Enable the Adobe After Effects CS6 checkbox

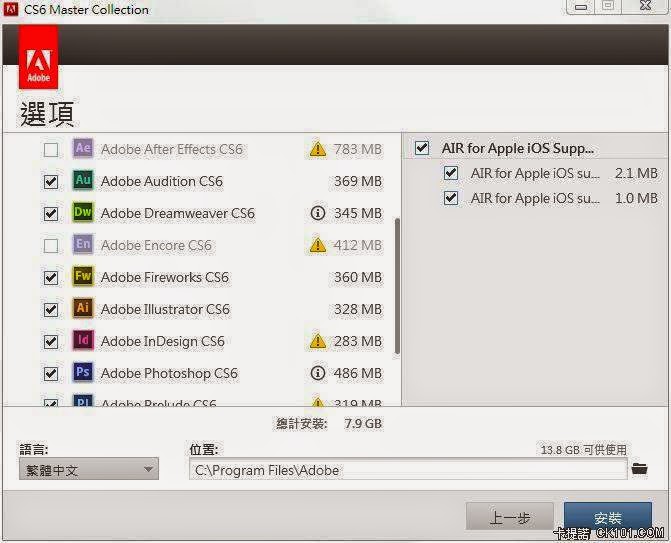[x=51, y=150]
